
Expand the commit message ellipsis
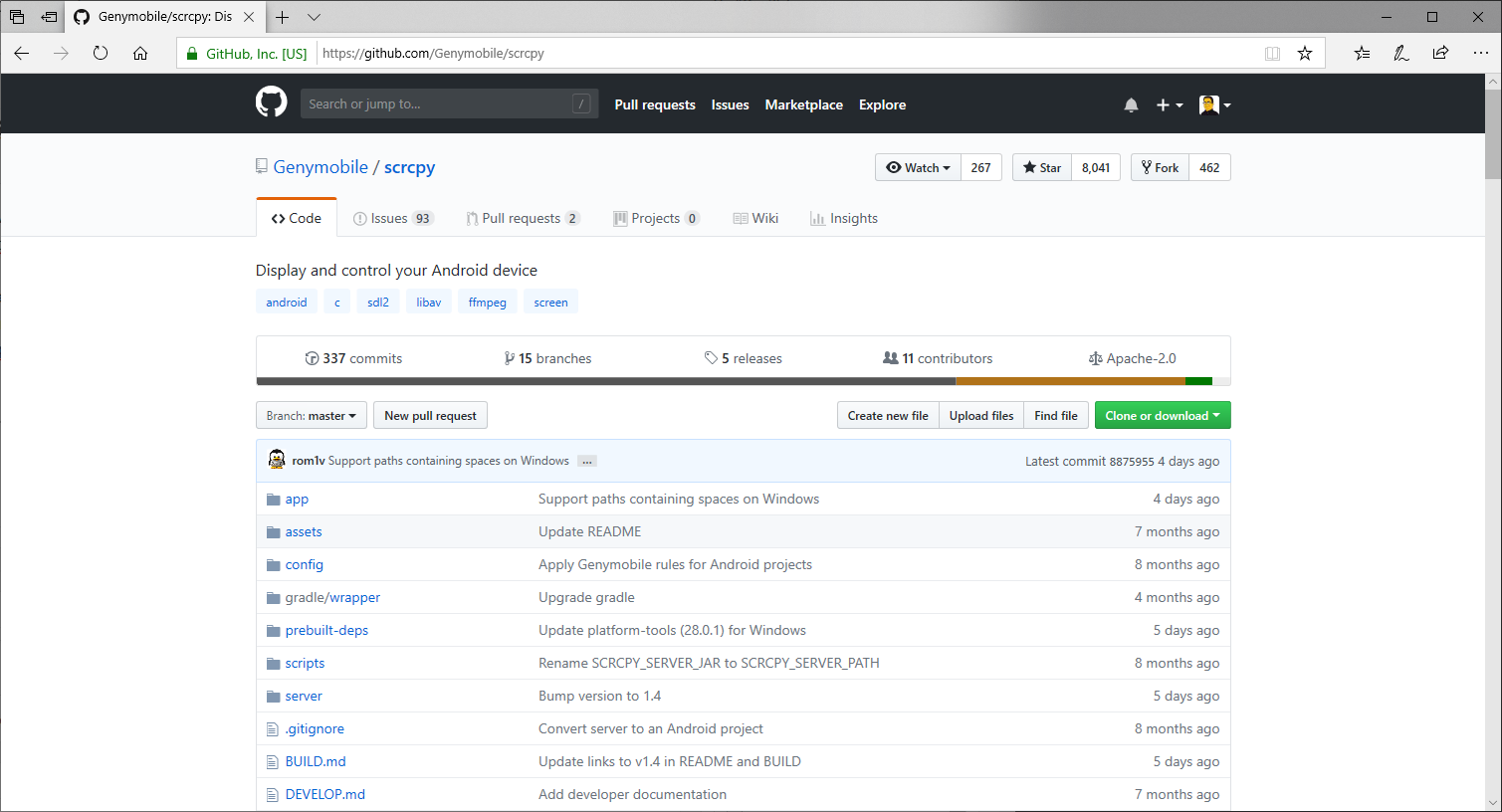(587, 461)
